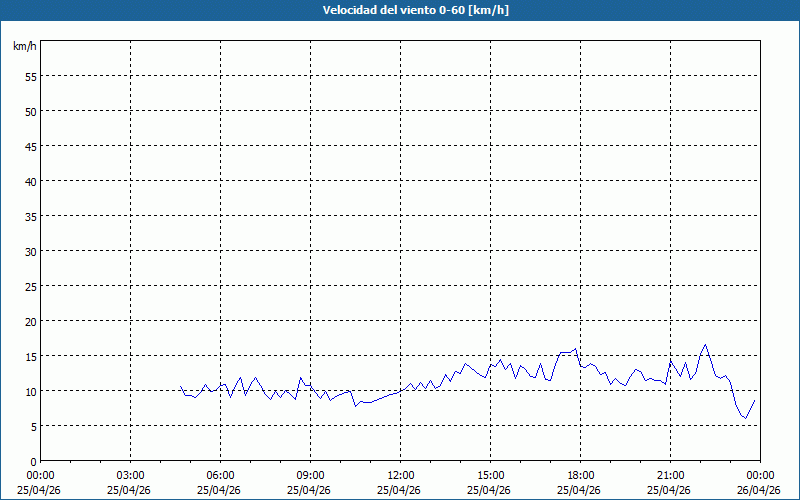The height and width of the screenshot is (500, 800).
Task: Select the 40 y-axis tick label
Action: pyautogui.click(x=30, y=181)
